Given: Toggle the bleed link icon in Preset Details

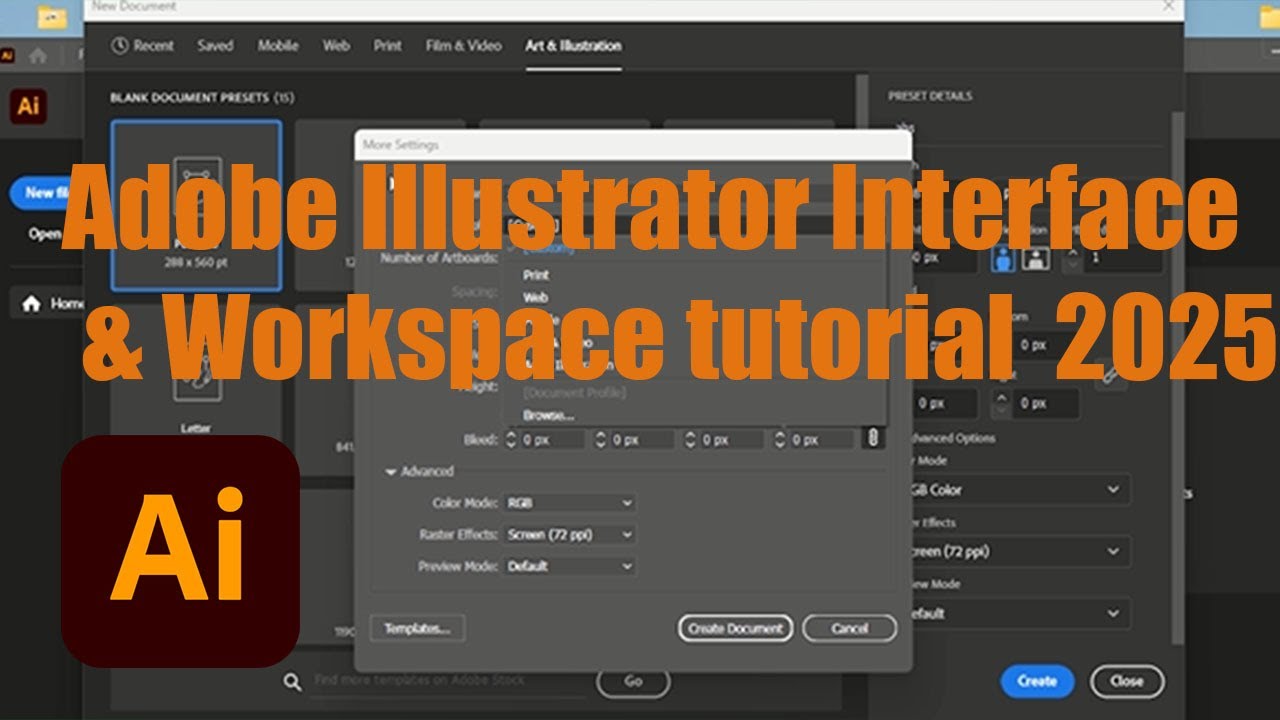Looking at the screenshot, I should (1110, 377).
